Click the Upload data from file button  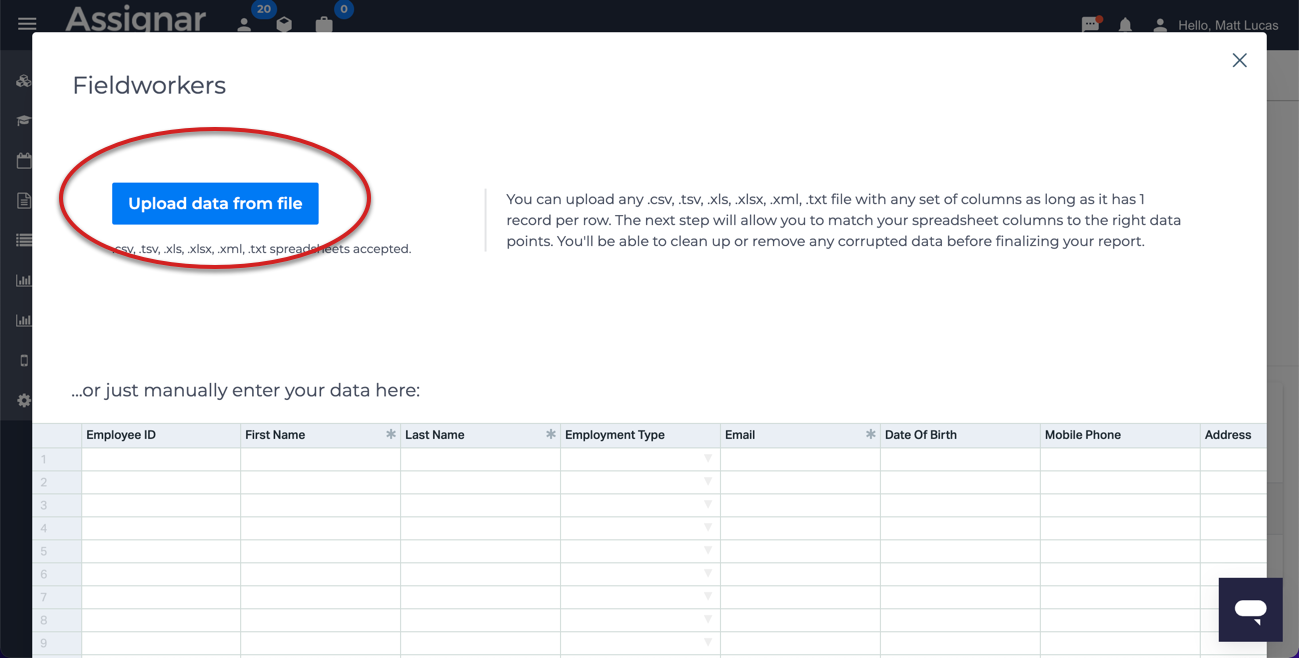tap(216, 203)
